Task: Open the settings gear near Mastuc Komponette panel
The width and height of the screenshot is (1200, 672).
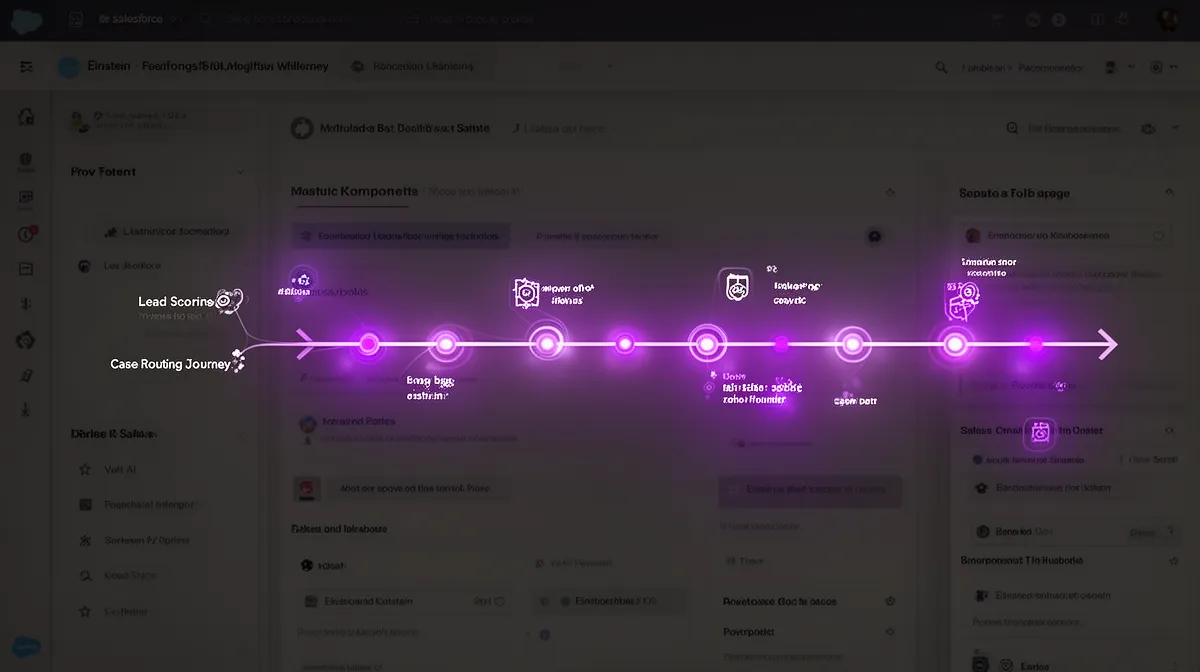Action: (889, 192)
